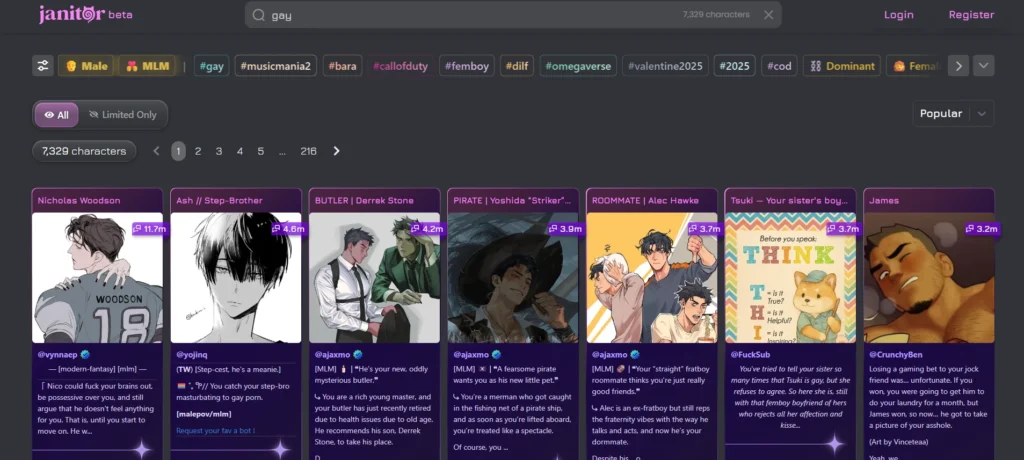The width and height of the screenshot is (1024, 460).
Task: Open the Popular sort dropdown
Action: click(x=953, y=114)
